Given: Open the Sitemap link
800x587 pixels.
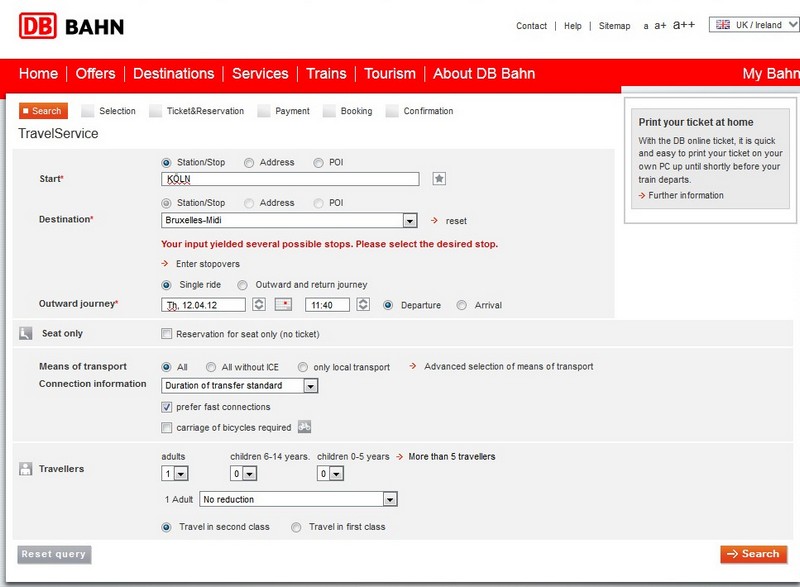Looking at the screenshot, I should (x=614, y=25).
